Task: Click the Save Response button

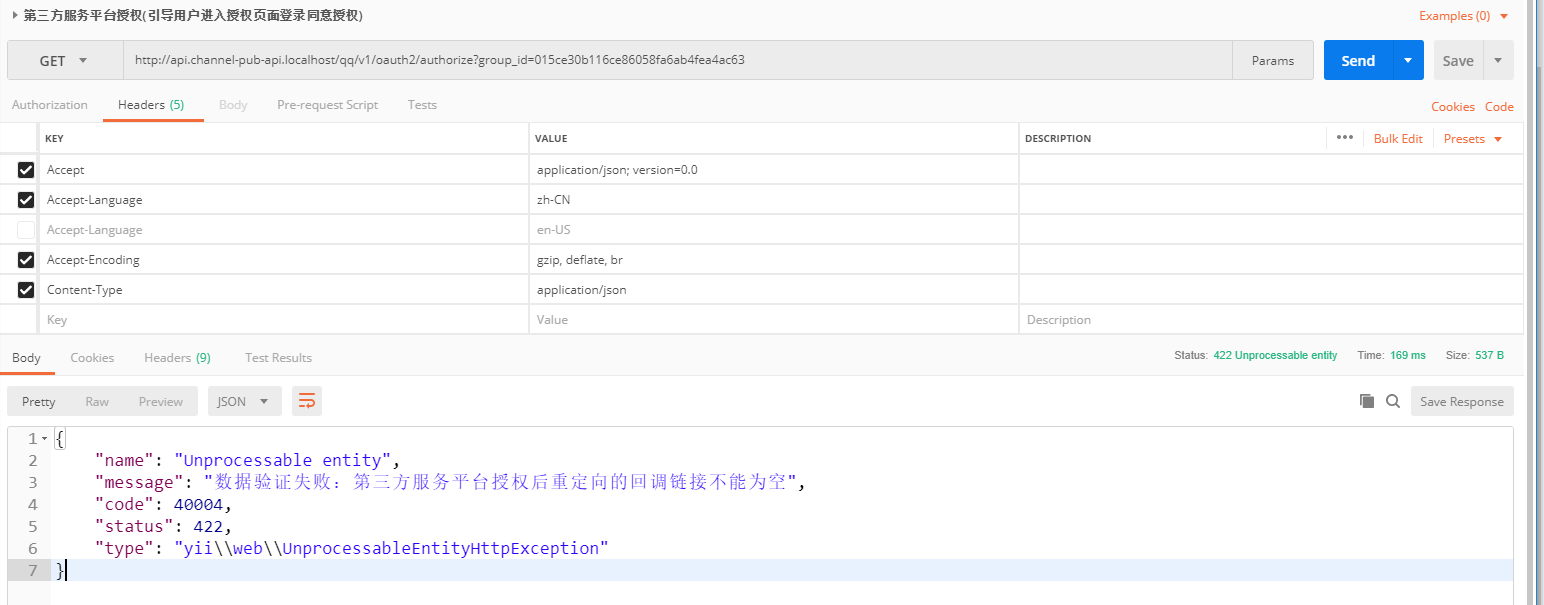Action: point(1461,401)
